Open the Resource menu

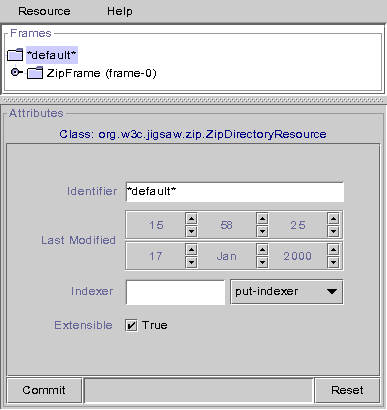click(44, 11)
